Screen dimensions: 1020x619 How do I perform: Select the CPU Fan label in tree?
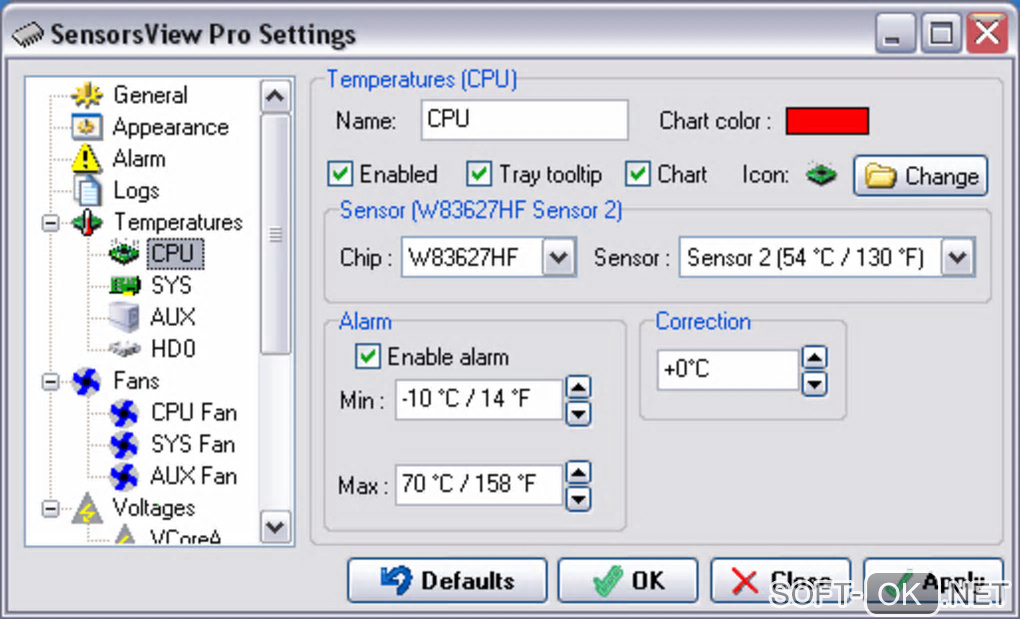pyautogui.click(x=194, y=413)
